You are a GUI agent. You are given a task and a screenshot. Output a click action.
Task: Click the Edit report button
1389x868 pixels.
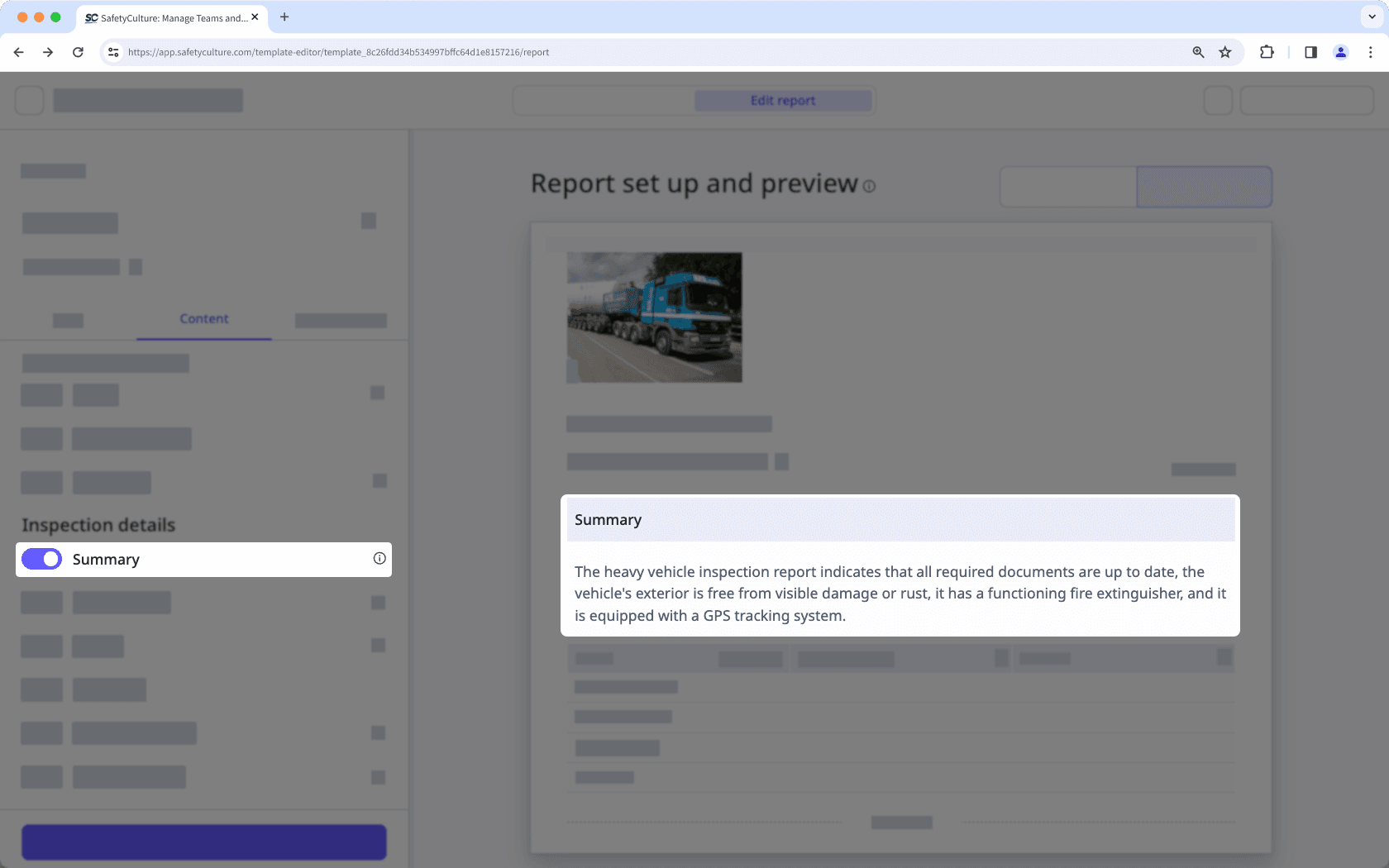point(782,100)
